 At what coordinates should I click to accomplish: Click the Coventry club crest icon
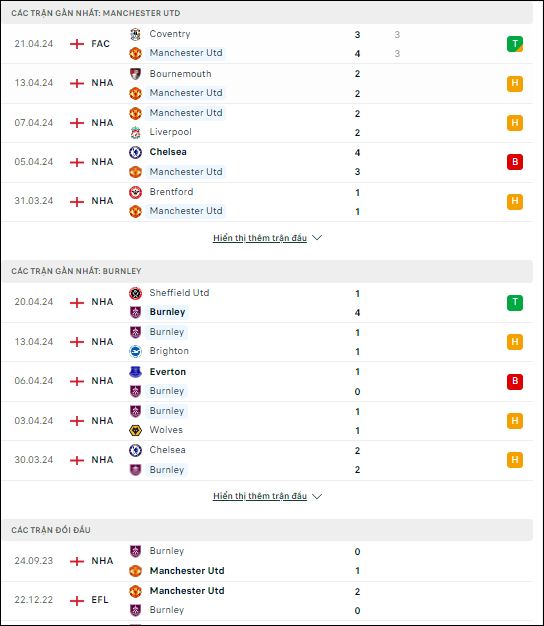[135, 34]
